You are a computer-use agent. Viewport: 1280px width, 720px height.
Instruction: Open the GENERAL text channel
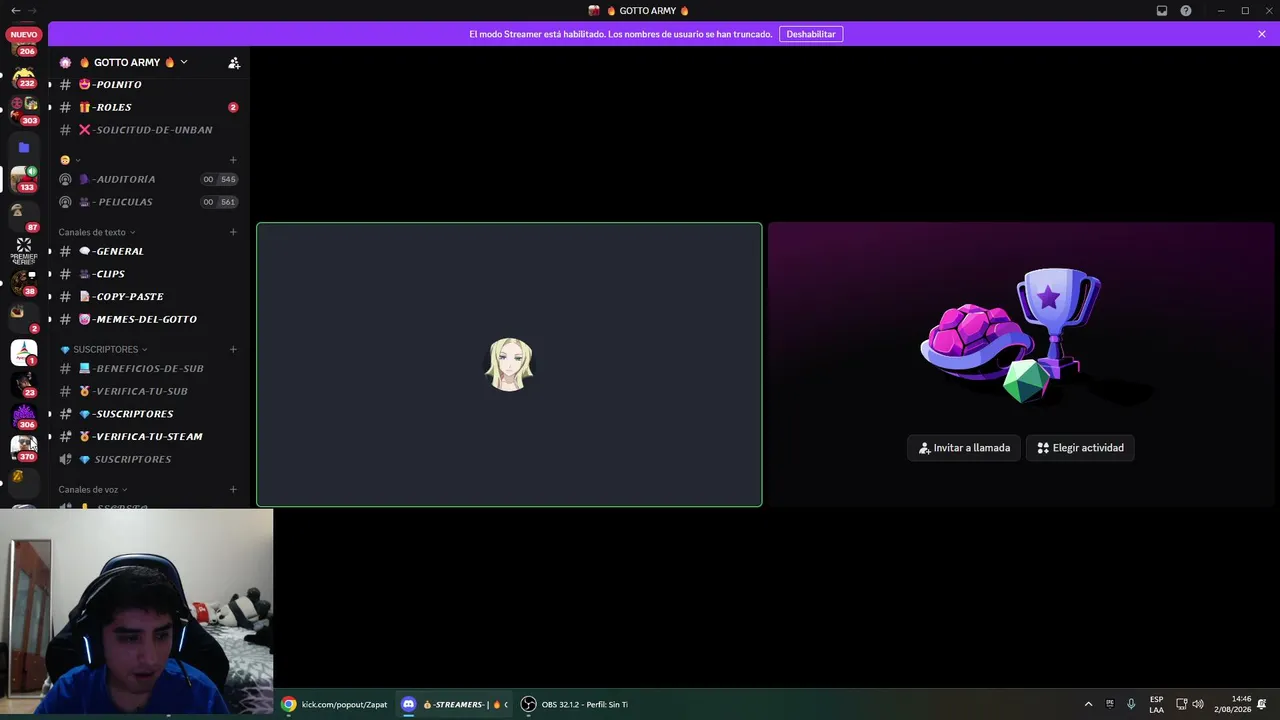146,251
